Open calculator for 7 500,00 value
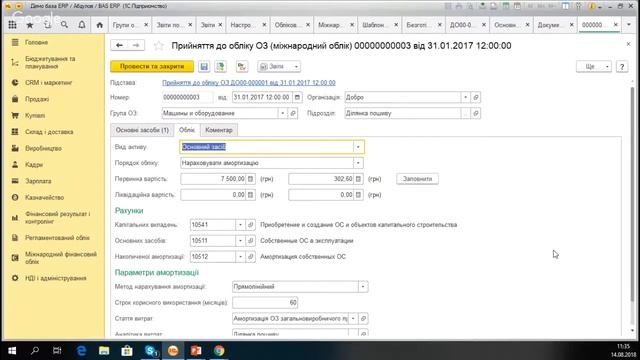640x360 pixels. (251, 179)
